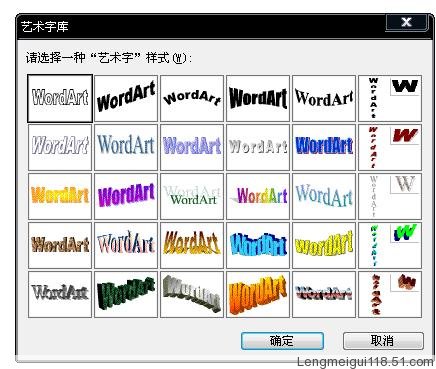
Task: Pick the black arched WordArt style
Action: point(192,98)
